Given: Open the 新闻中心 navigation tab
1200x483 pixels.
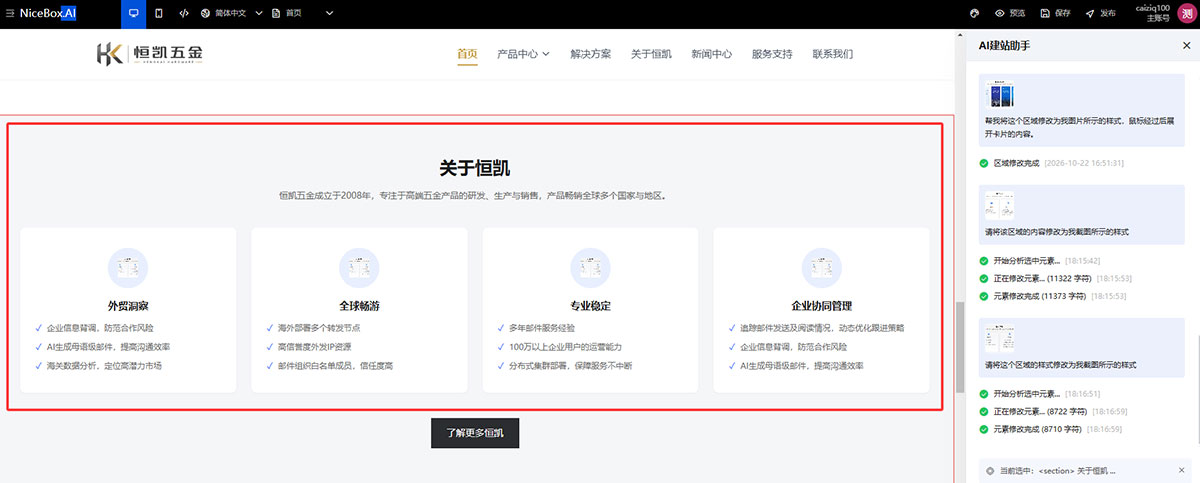Looking at the screenshot, I should point(711,54).
